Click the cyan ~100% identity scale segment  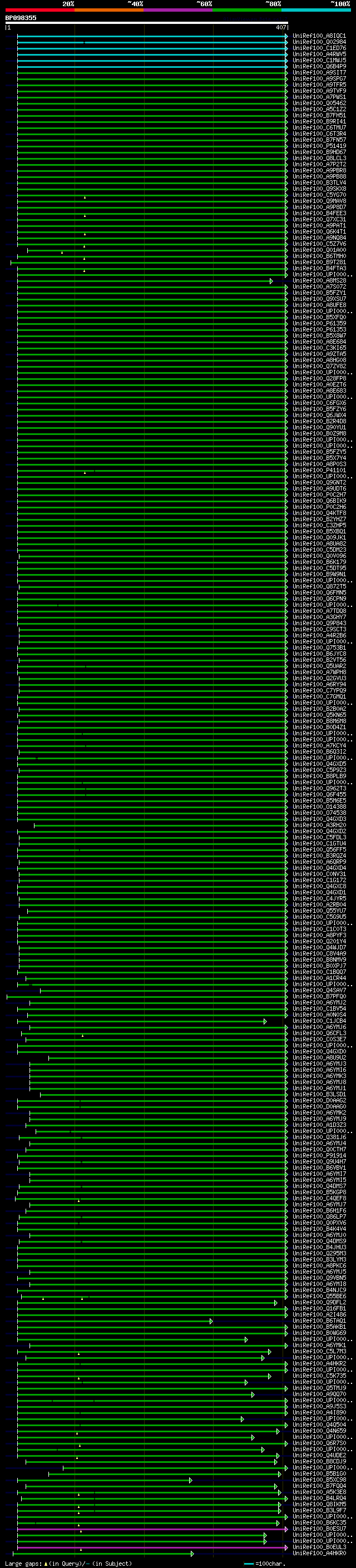pyautogui.click(x=316, y=10)
